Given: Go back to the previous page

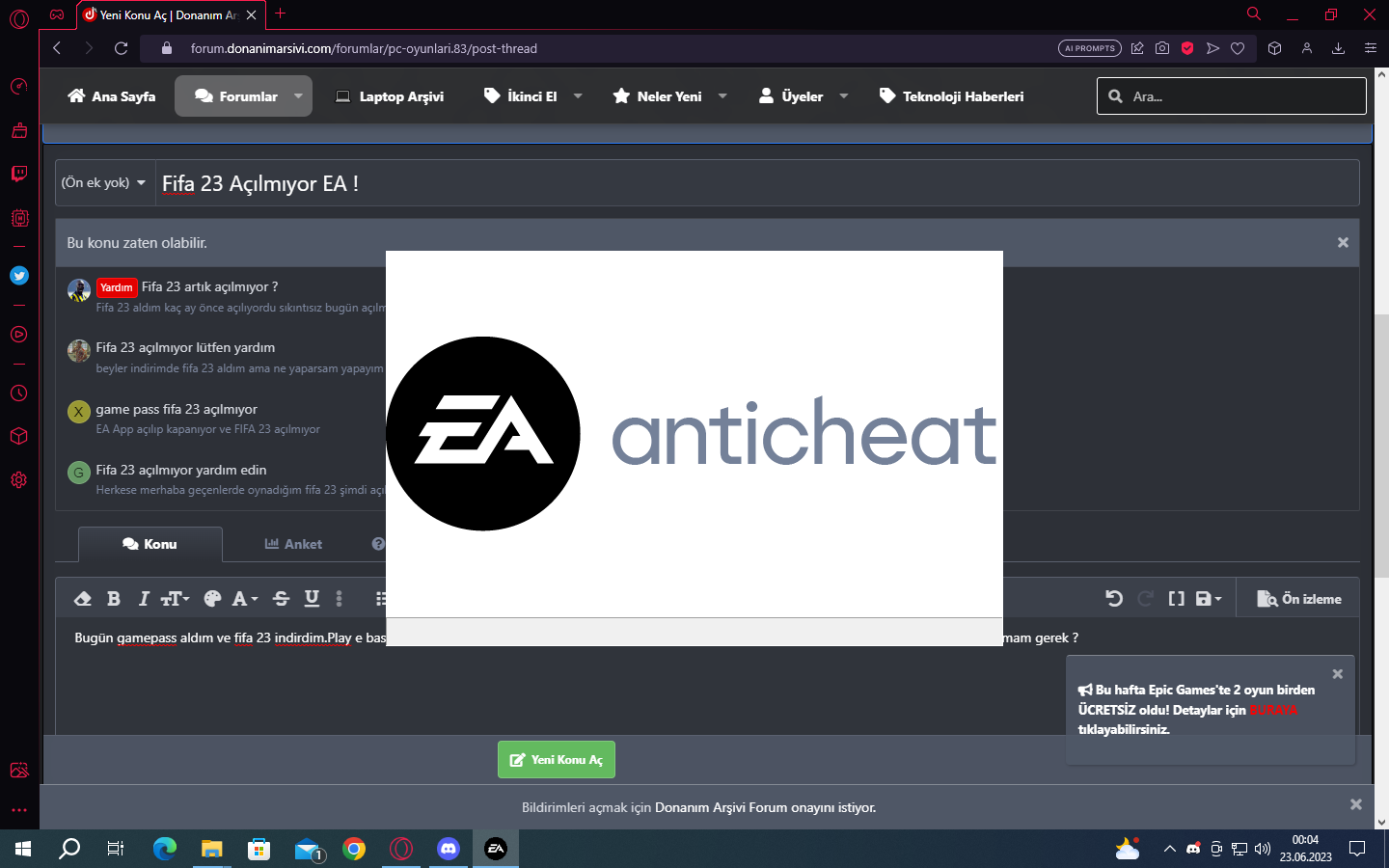Looking at the screenshot, I should tap(57, 48).
